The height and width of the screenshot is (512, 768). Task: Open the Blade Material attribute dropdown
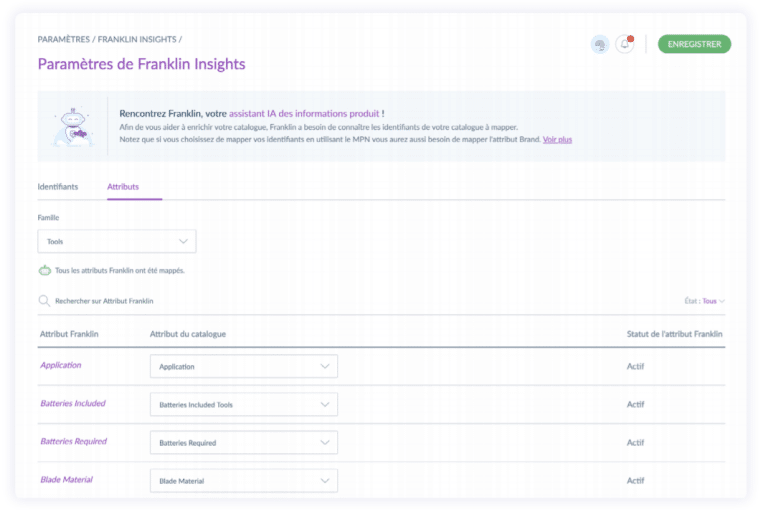[243, 480]
